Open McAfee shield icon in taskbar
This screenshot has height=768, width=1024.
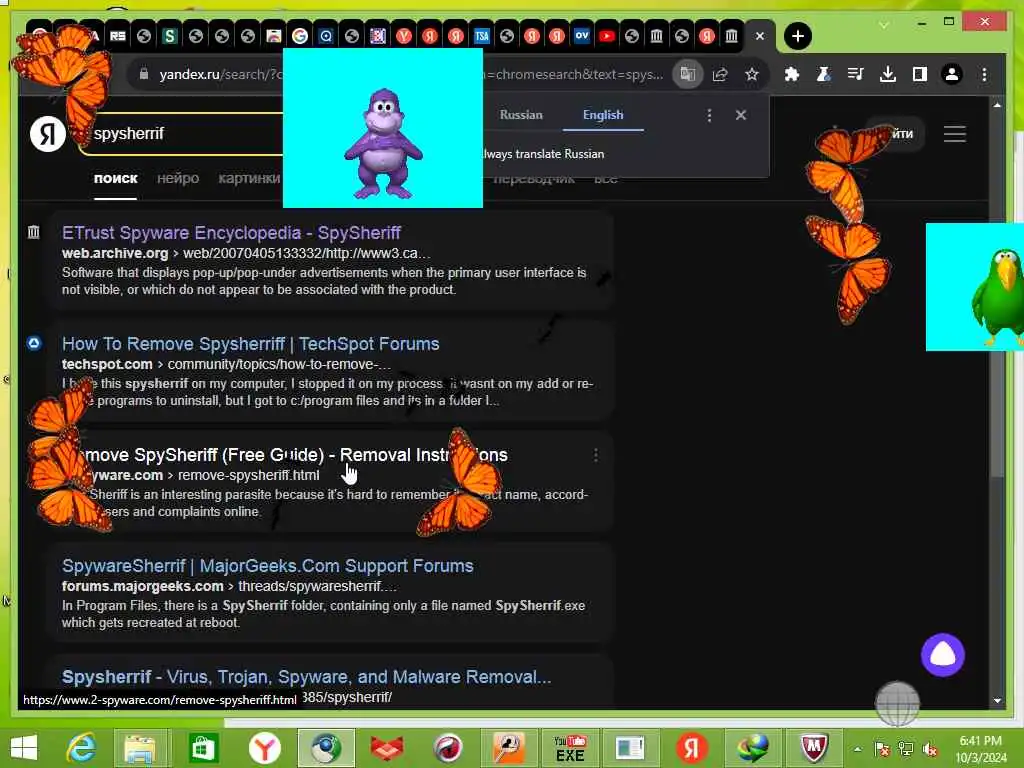(814, 748)
